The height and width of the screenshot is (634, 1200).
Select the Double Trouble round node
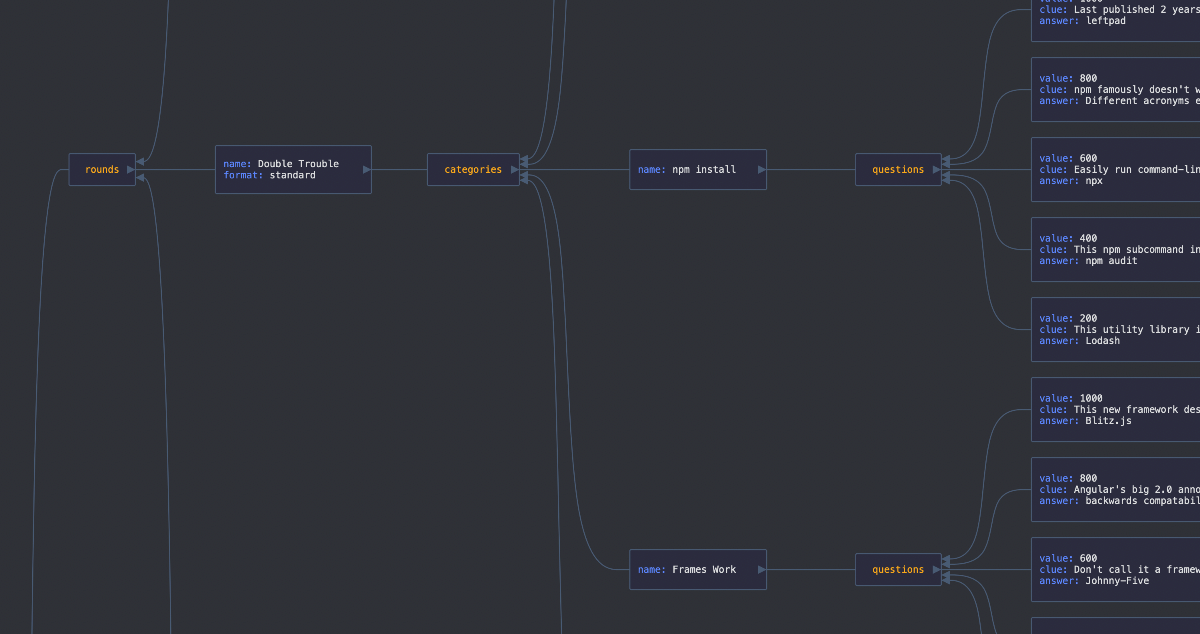[290, 170]
